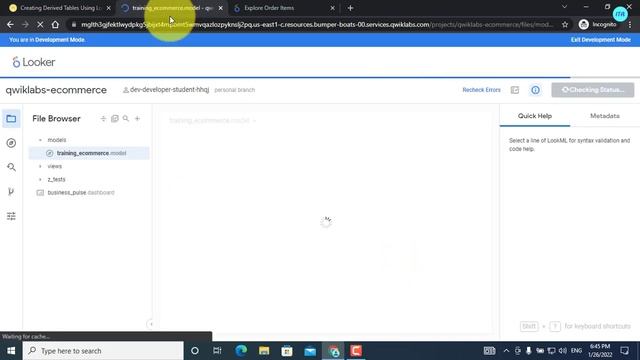The height and width of the screenshot is (360, 640).
Task: Expand the models folder
Action: 40,140
